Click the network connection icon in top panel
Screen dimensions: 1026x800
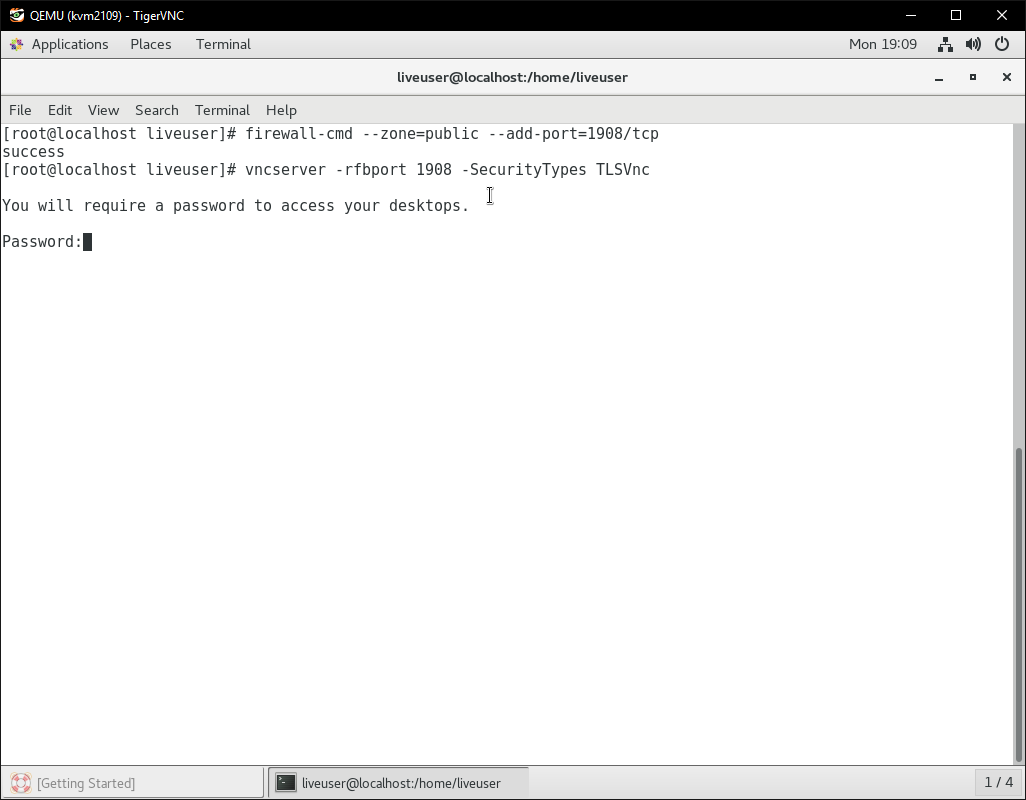[x=945, y=44]
